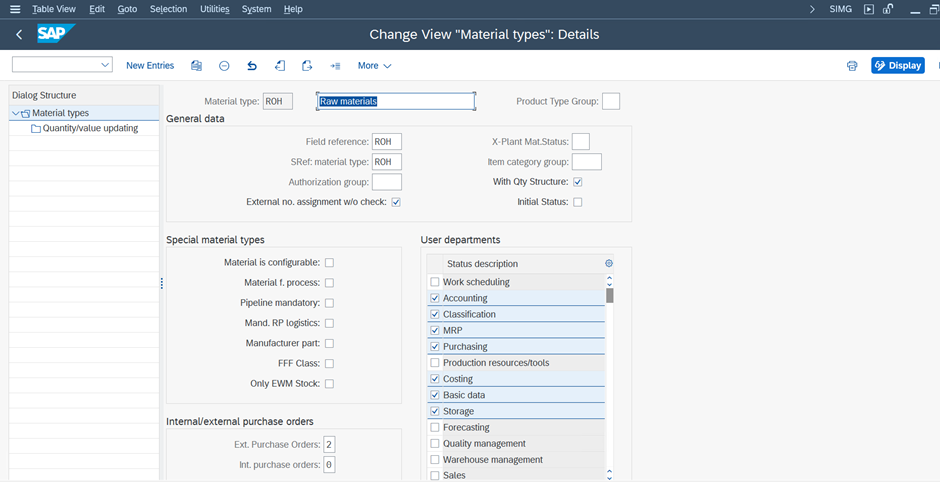Go to the next entry icon
This screenshot has height=482, width=940.
pos(307,66)
